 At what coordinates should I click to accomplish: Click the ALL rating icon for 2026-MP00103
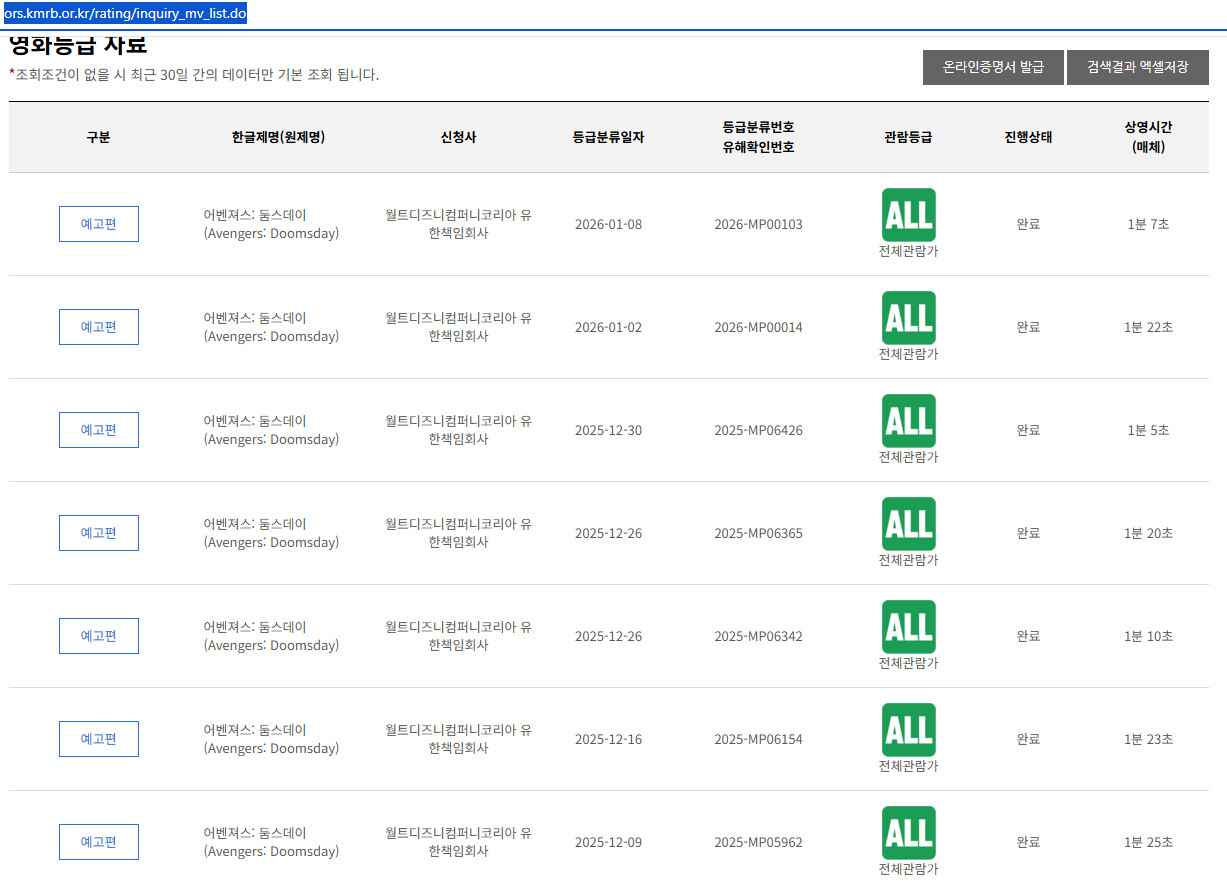coord(908,214)
